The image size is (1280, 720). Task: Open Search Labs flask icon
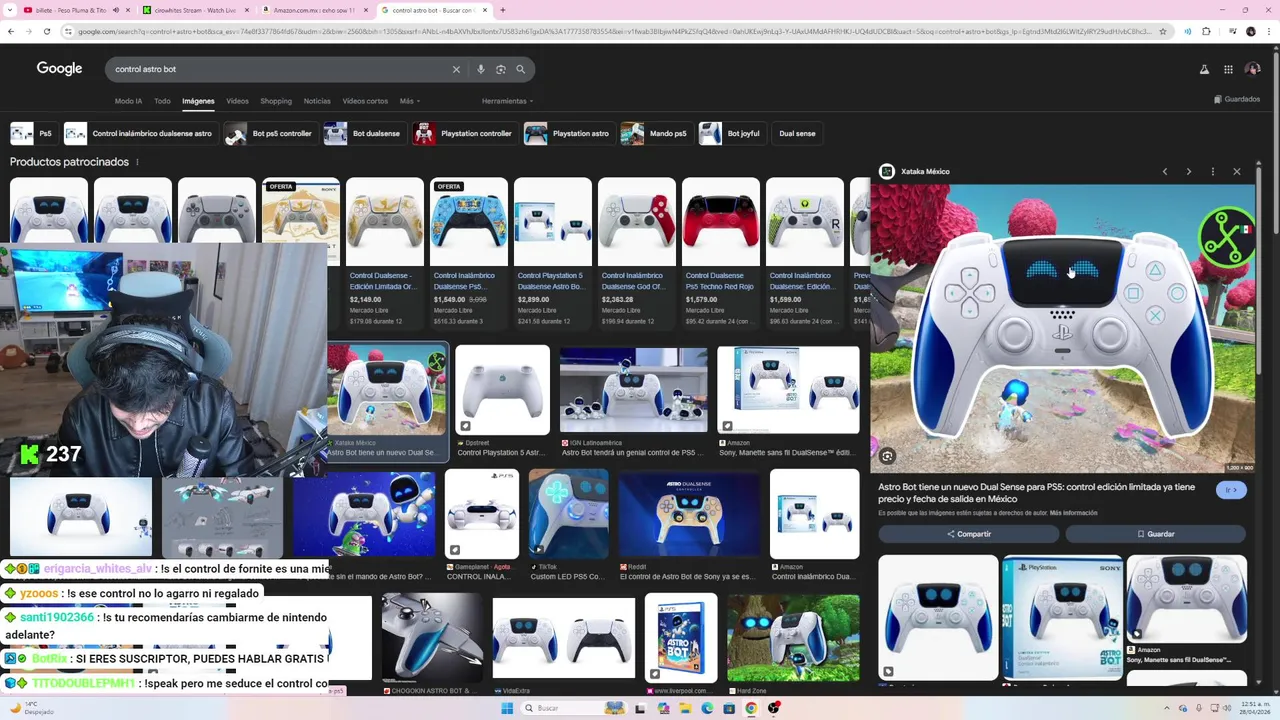tap(1204, 69)
